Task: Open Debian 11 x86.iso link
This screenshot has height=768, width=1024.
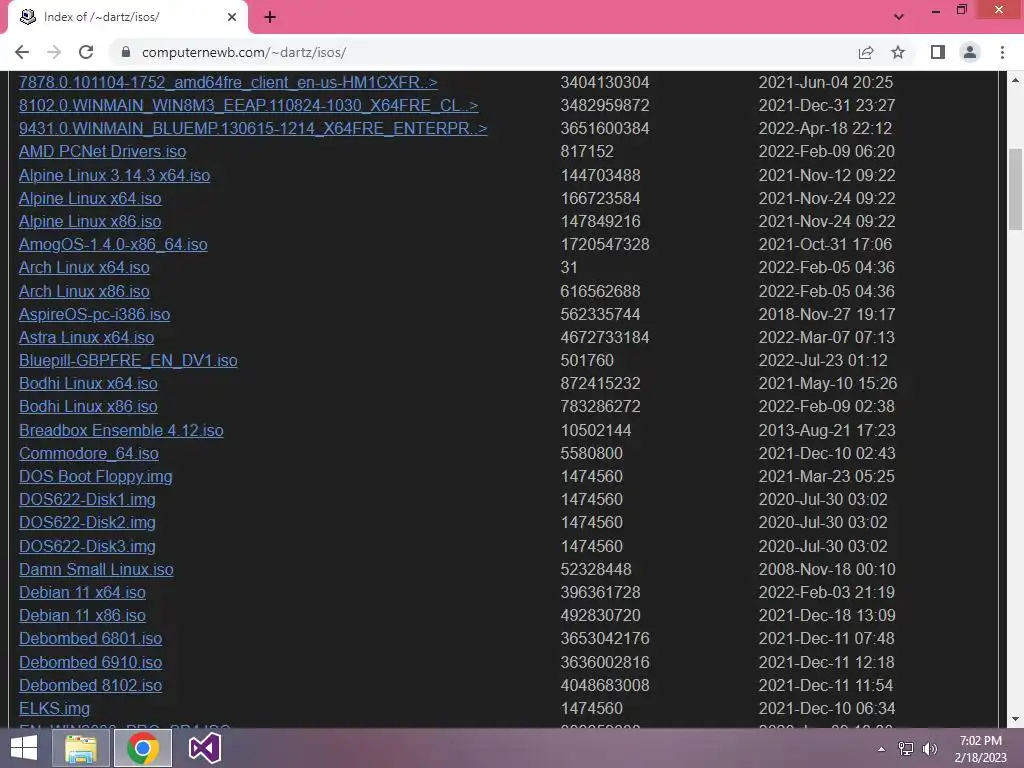Action: (82, 615)
